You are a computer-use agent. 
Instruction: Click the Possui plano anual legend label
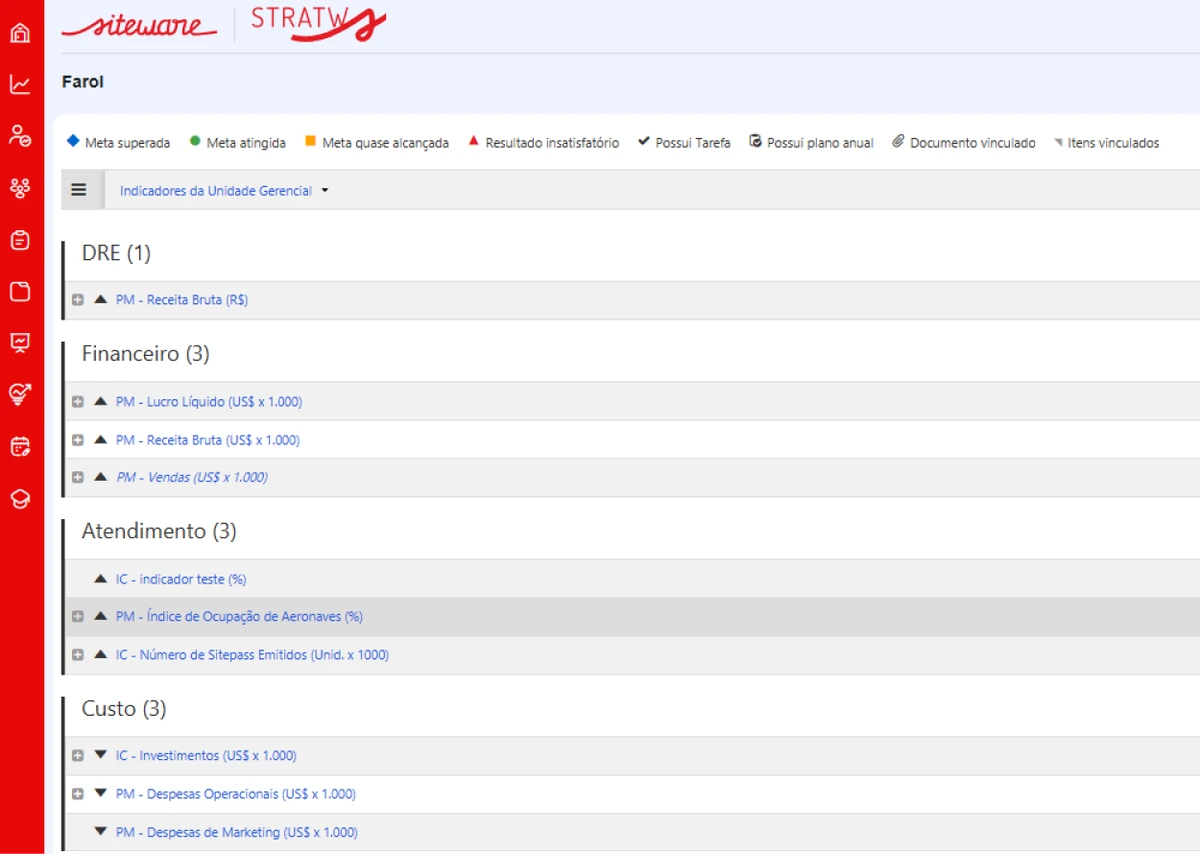(x=820, y=143)
